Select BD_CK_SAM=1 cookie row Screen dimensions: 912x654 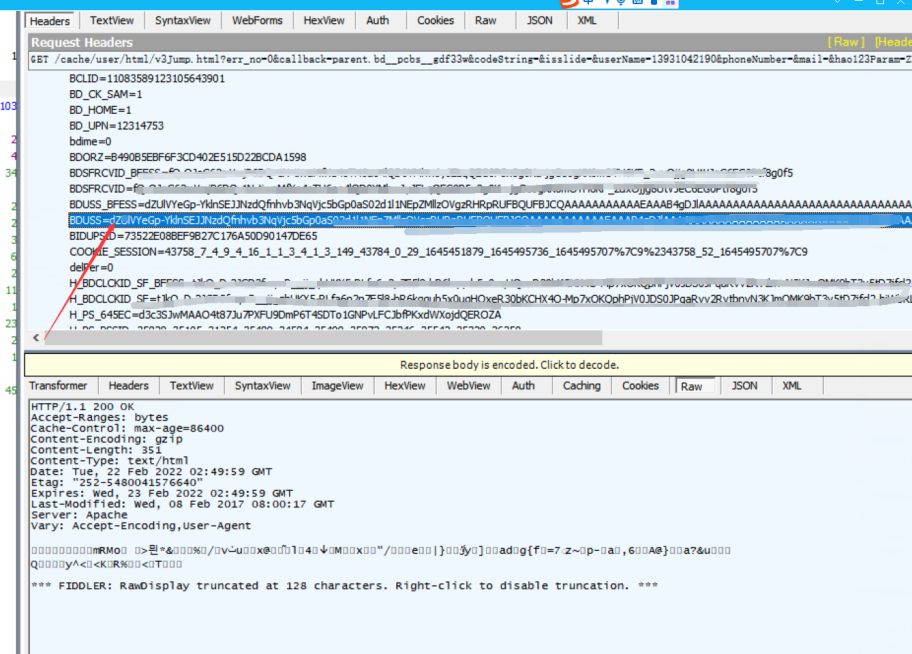coord(106,94)
